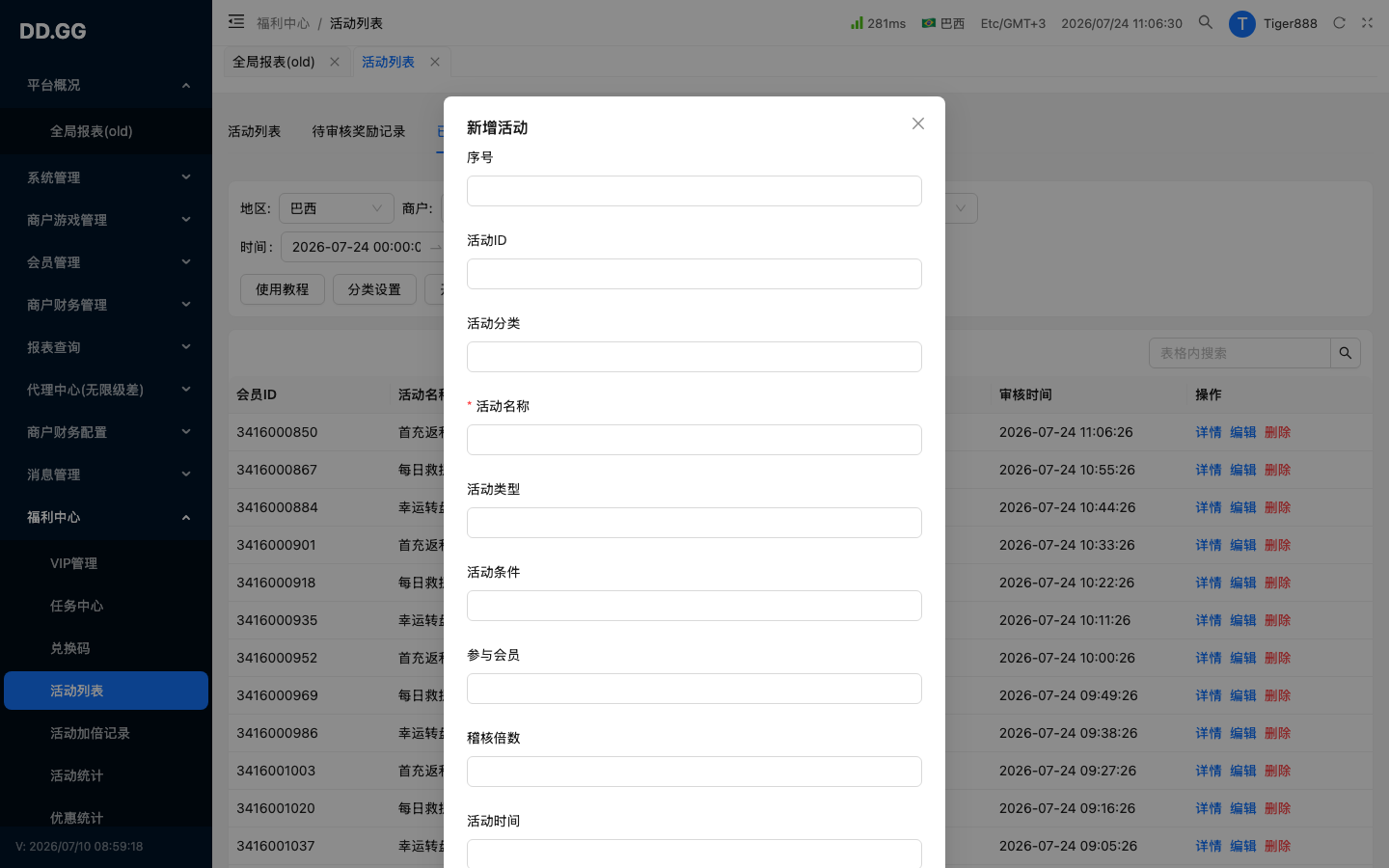
Task: Select 活动列表 in the sidebar
Action: click(x=106, y=691)
